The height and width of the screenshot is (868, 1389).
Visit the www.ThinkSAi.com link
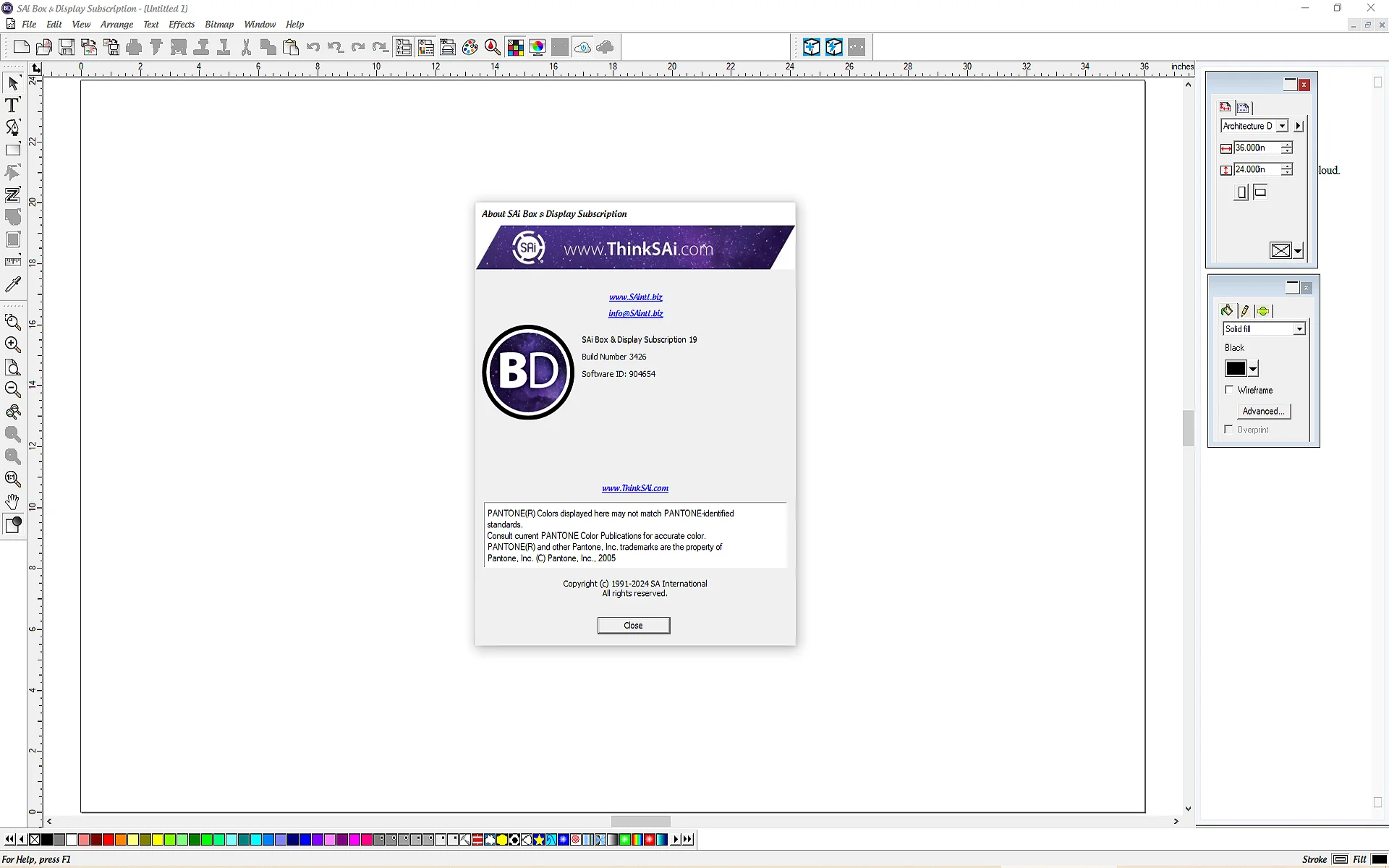coord(635,489)
